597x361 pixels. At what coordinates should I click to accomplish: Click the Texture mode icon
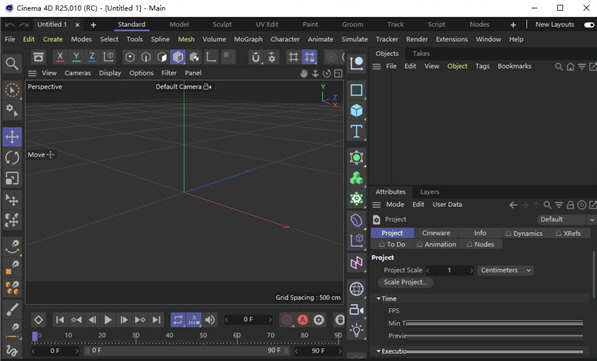point(194,58)
